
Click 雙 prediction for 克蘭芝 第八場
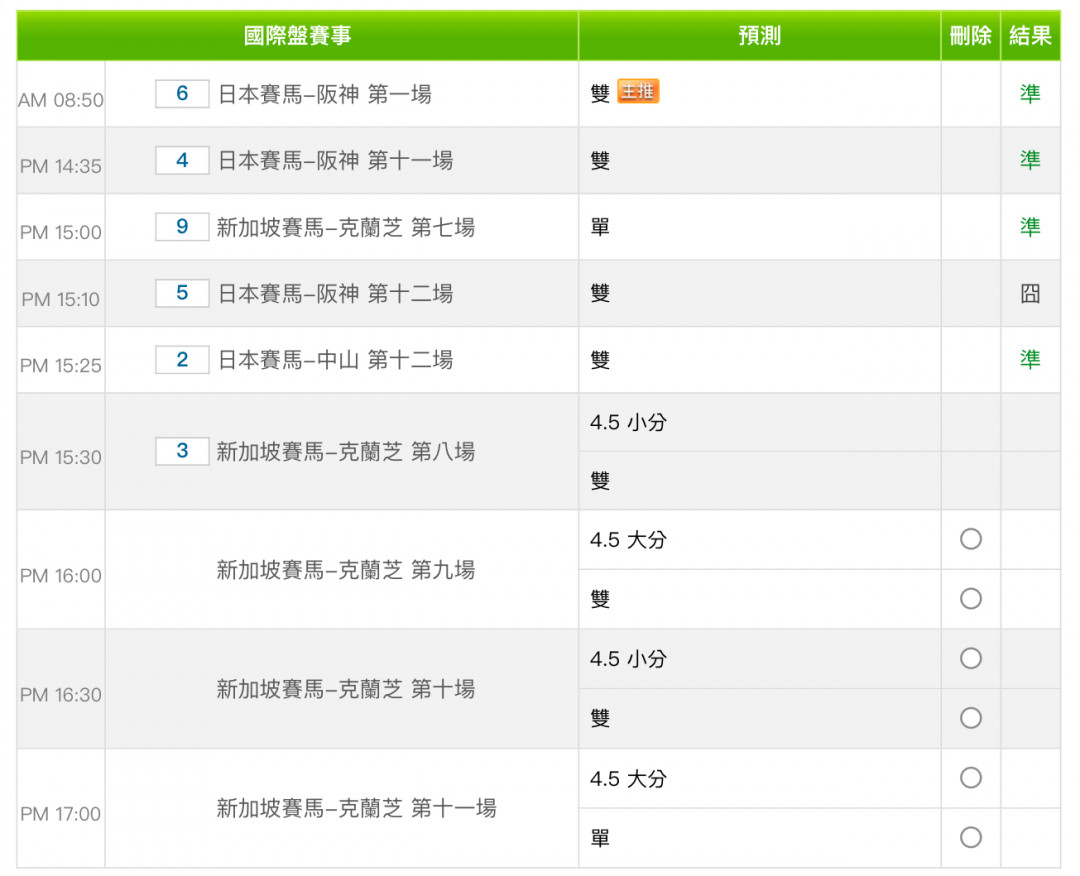(600, 480)
